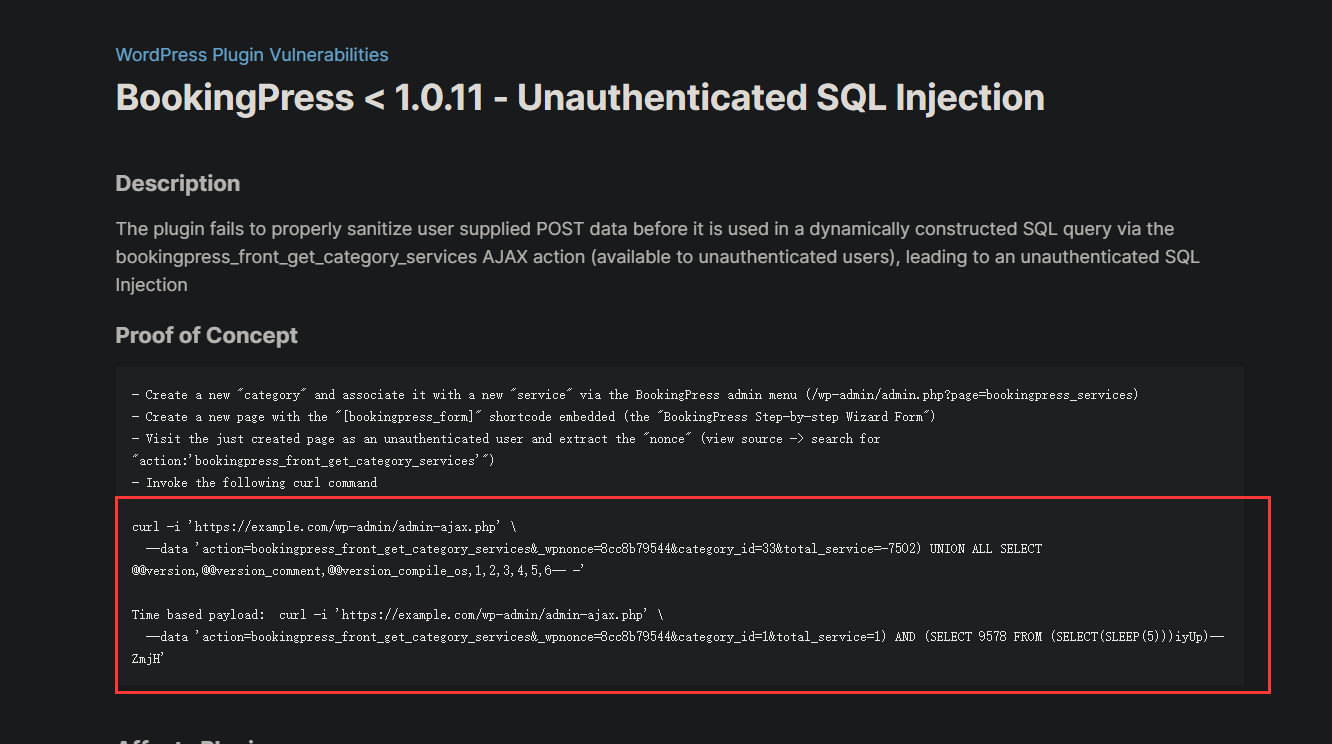Click the description paragraph starting "The plugin fails"
The image size is (1332, 744).
658,257
